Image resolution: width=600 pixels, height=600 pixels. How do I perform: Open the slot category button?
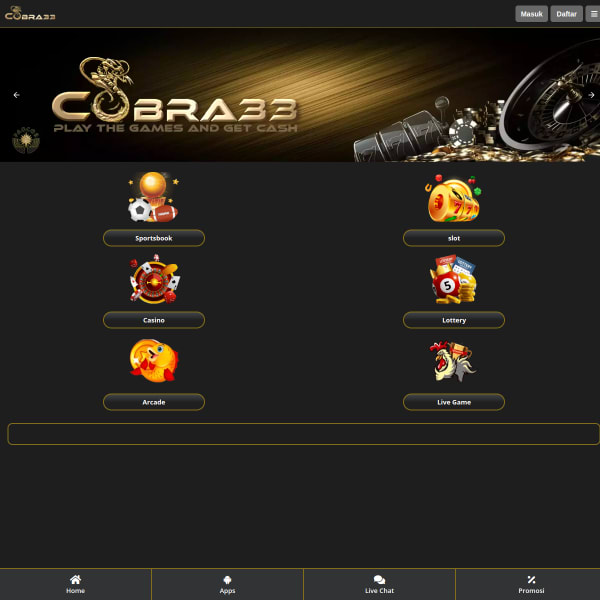454,238
